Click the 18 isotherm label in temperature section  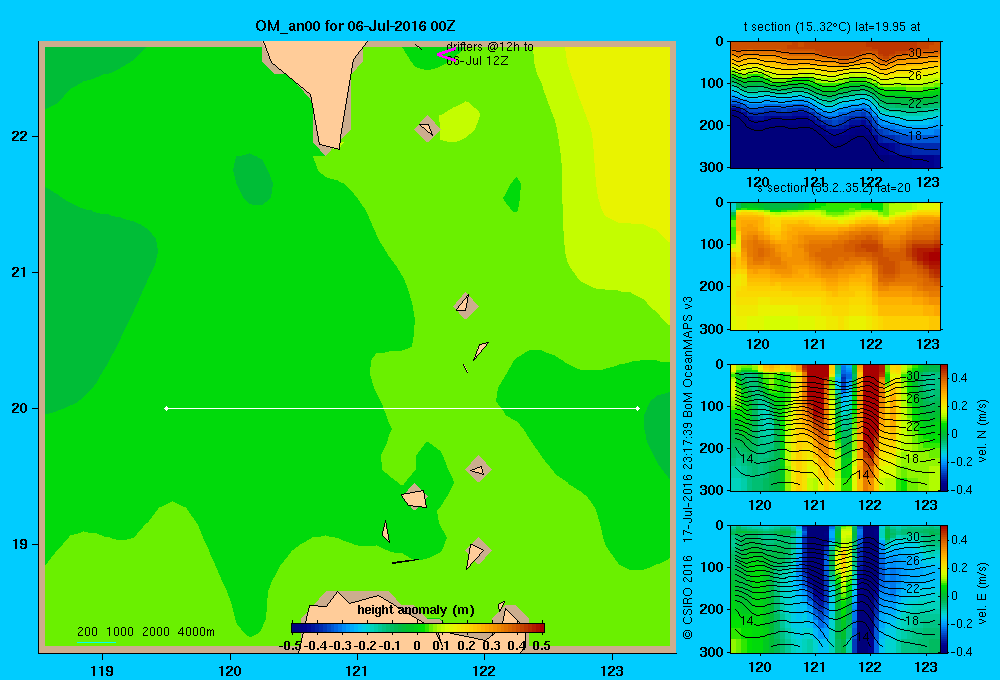(x=915, y=135)
